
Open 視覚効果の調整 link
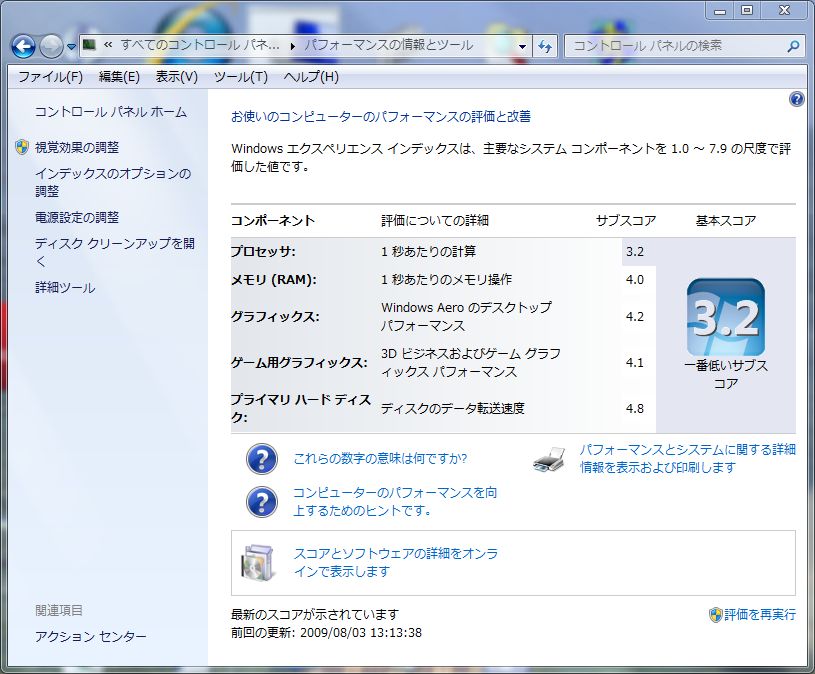77,147
